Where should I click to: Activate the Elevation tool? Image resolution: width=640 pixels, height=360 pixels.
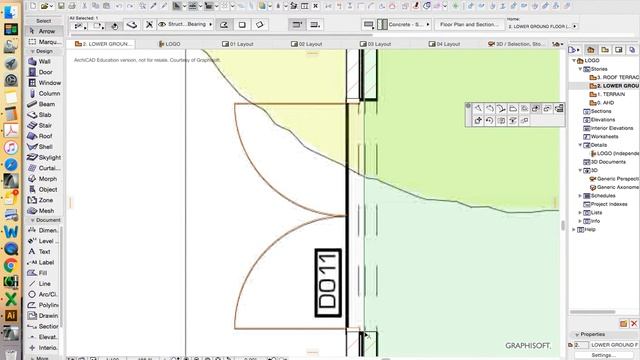pyautogui.click(x=43, y=337)
